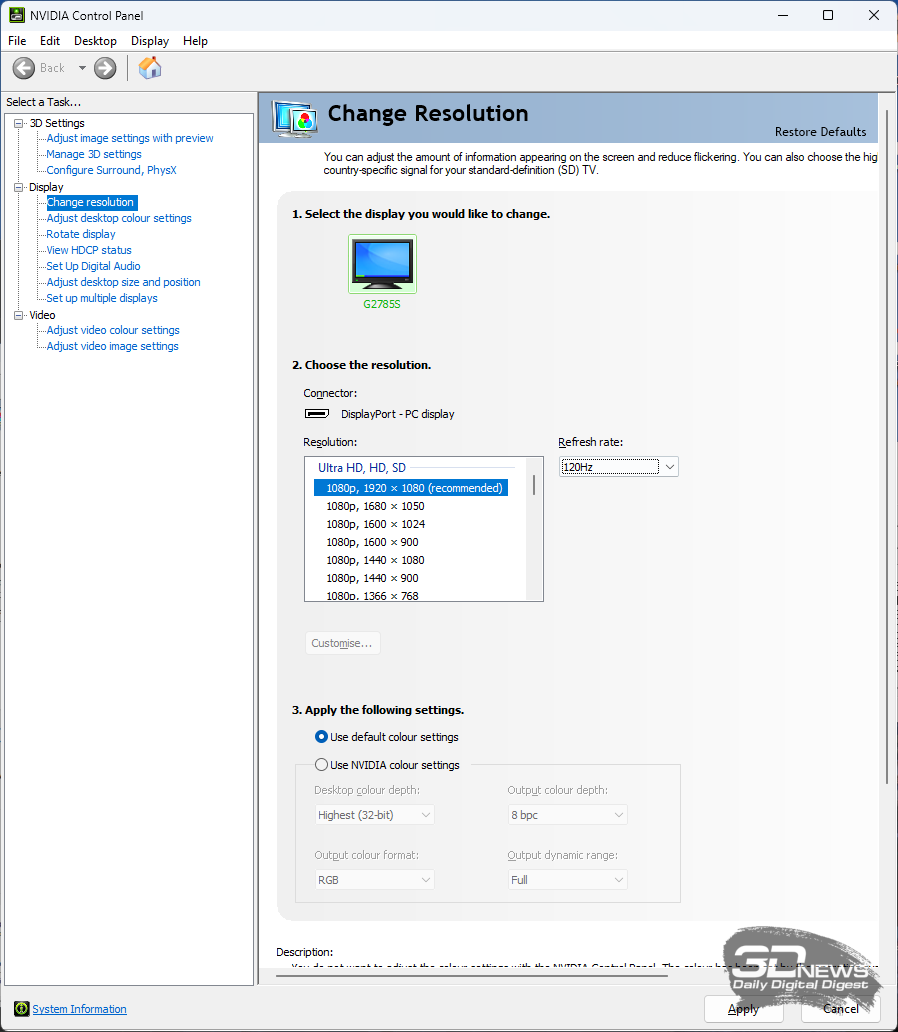
Task: Open Adjust desktop size and position
Action: pos(123,282)
